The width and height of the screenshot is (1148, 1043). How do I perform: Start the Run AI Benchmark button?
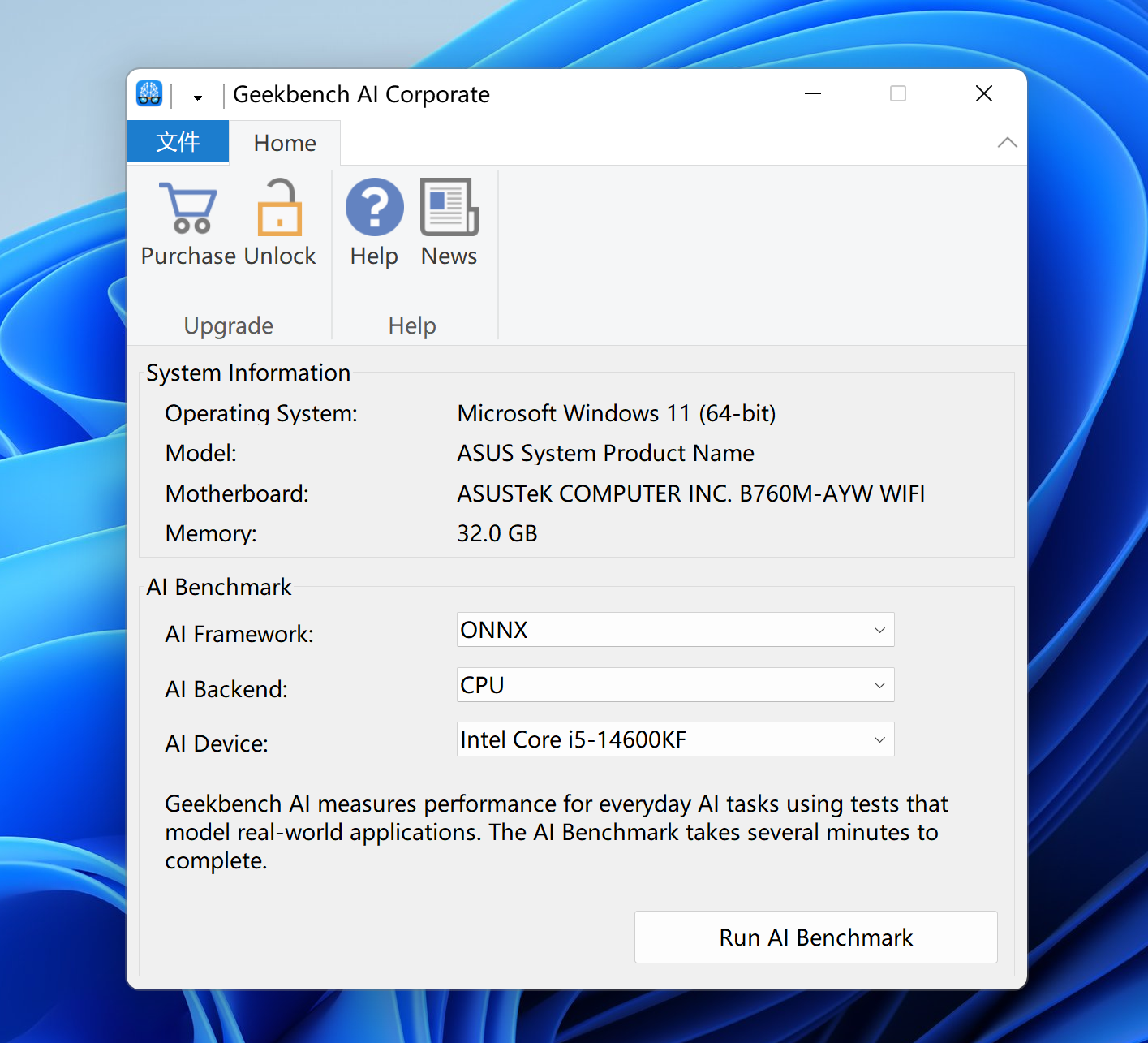[x=816, y=937]
